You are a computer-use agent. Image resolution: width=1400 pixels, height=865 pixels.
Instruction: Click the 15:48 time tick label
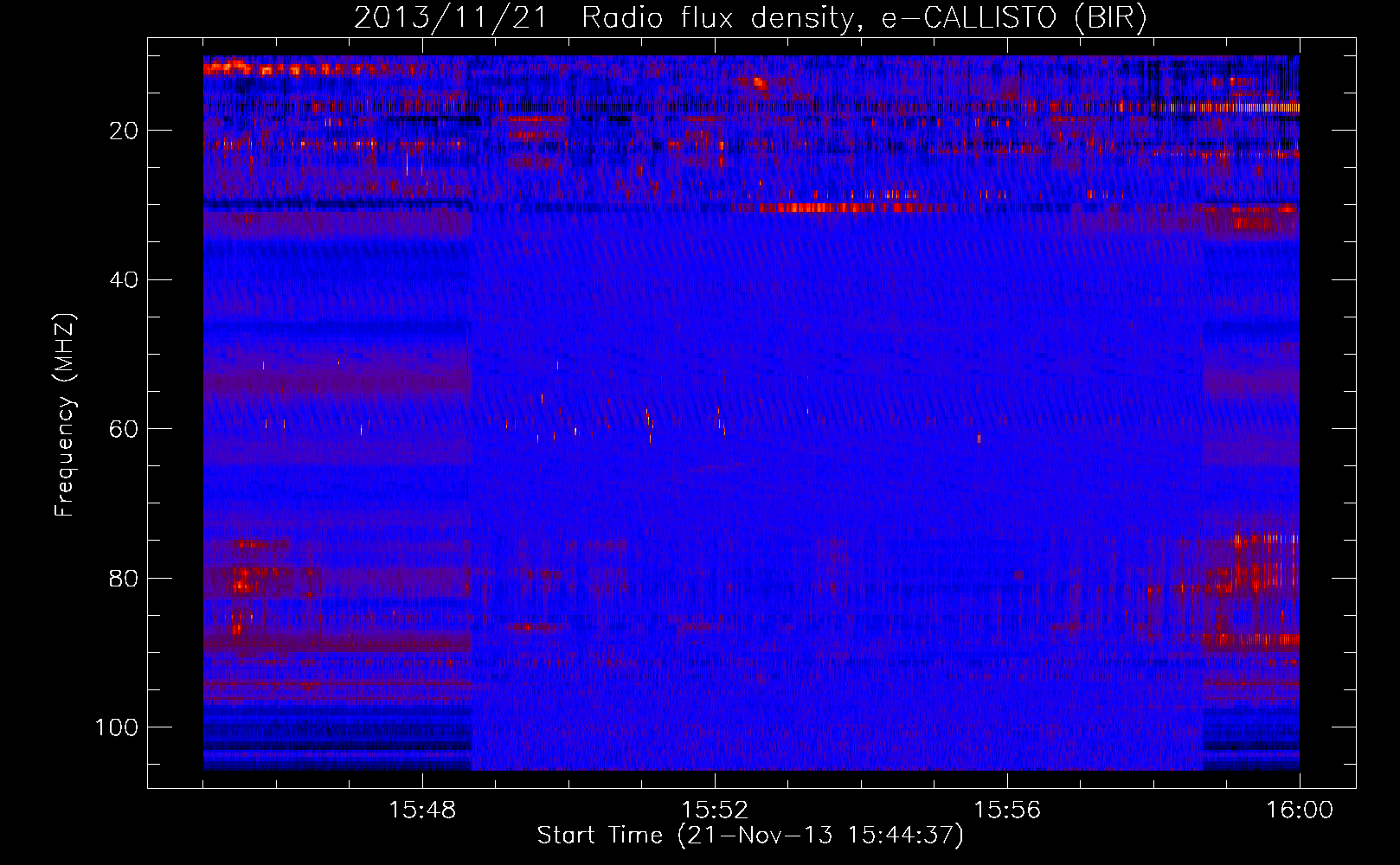click(x=422, y=811)
